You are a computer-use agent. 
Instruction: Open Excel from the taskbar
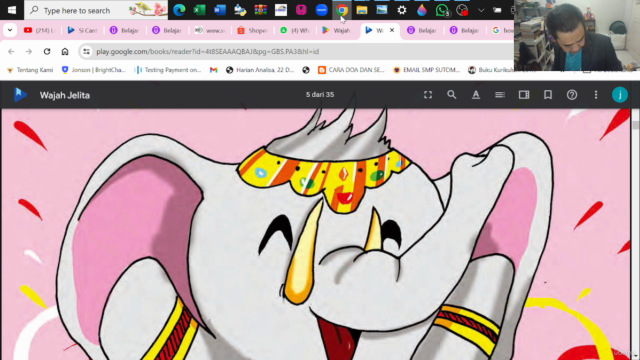pyautogui.click(x=200, y=10)
